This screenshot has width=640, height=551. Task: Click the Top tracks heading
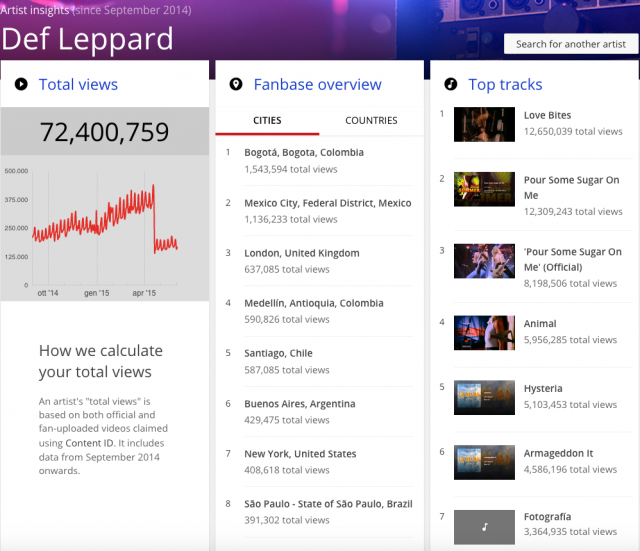point(505,85)
